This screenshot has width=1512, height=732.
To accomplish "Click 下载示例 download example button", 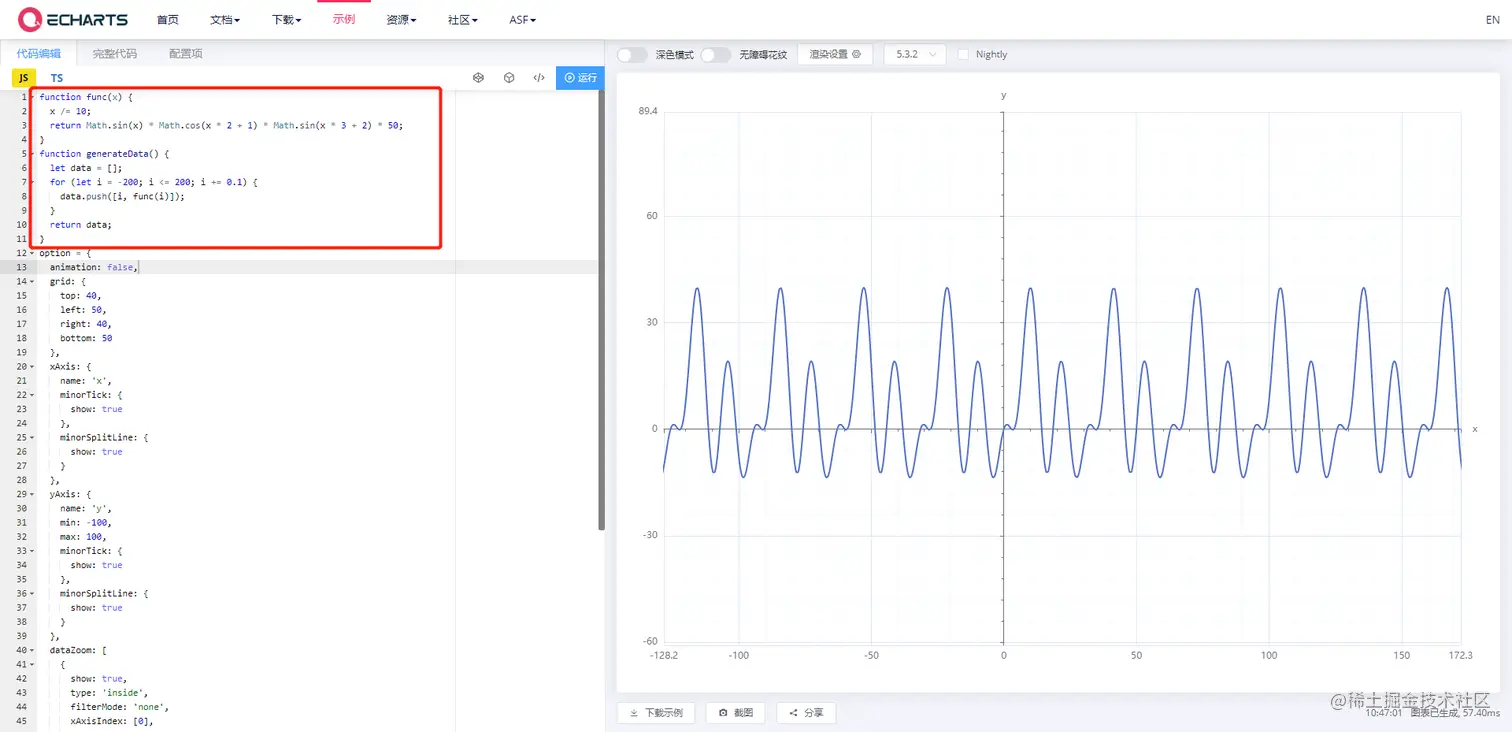I will (x=656, y=713).
